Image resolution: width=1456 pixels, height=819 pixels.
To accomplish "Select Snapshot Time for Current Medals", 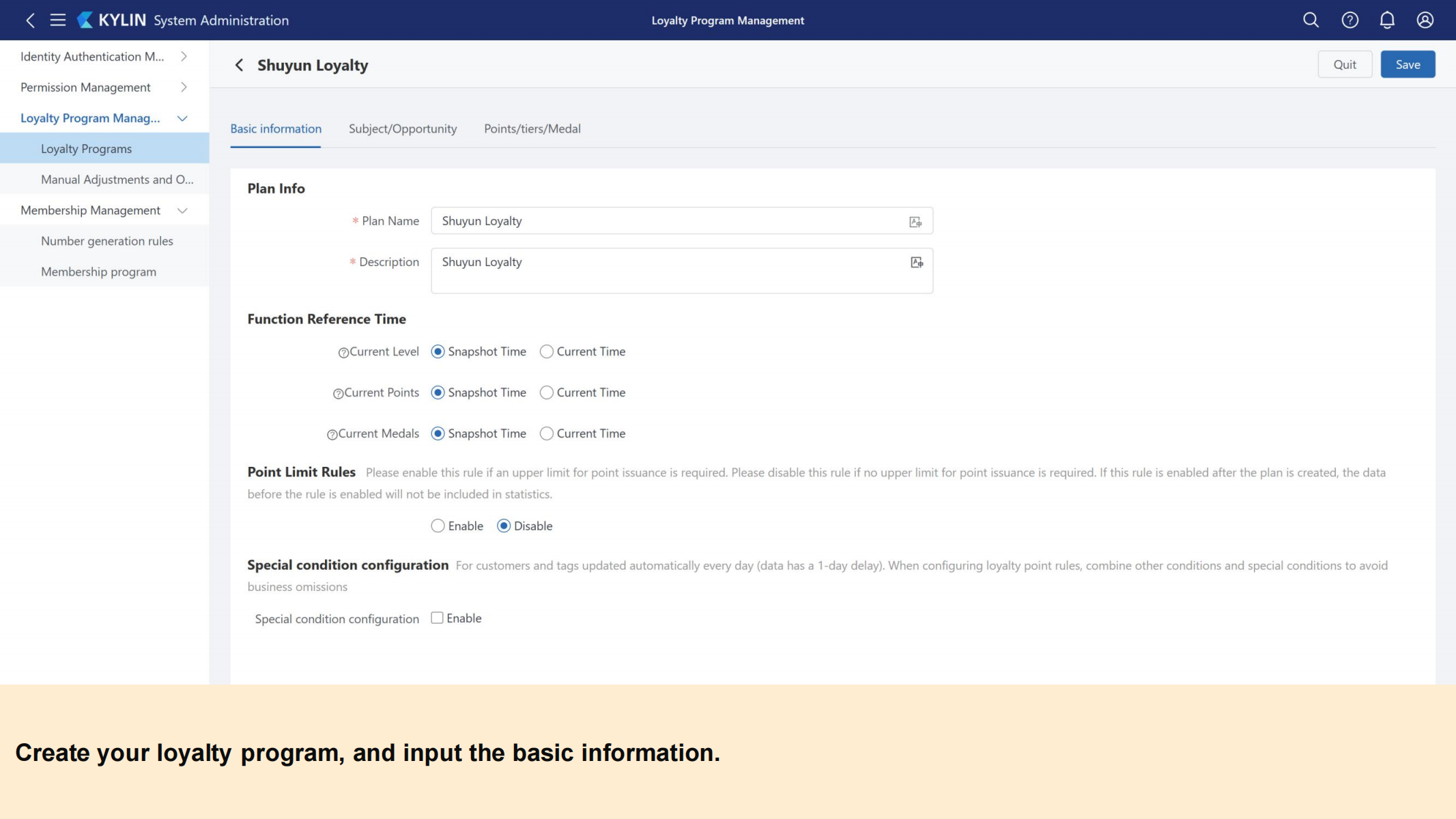I will pyautogui.click(x=438, y=433).
